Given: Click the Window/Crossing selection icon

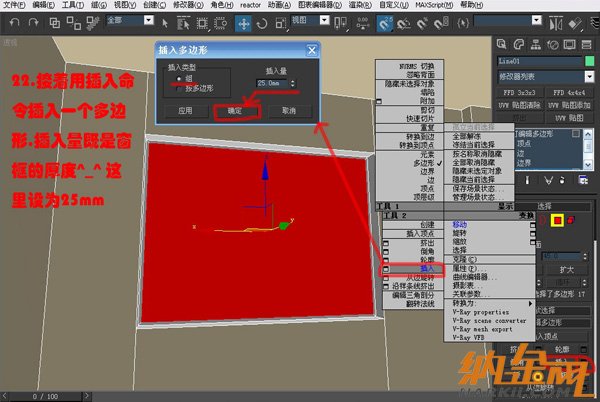Looking at the screenshot, I should 221,23.
